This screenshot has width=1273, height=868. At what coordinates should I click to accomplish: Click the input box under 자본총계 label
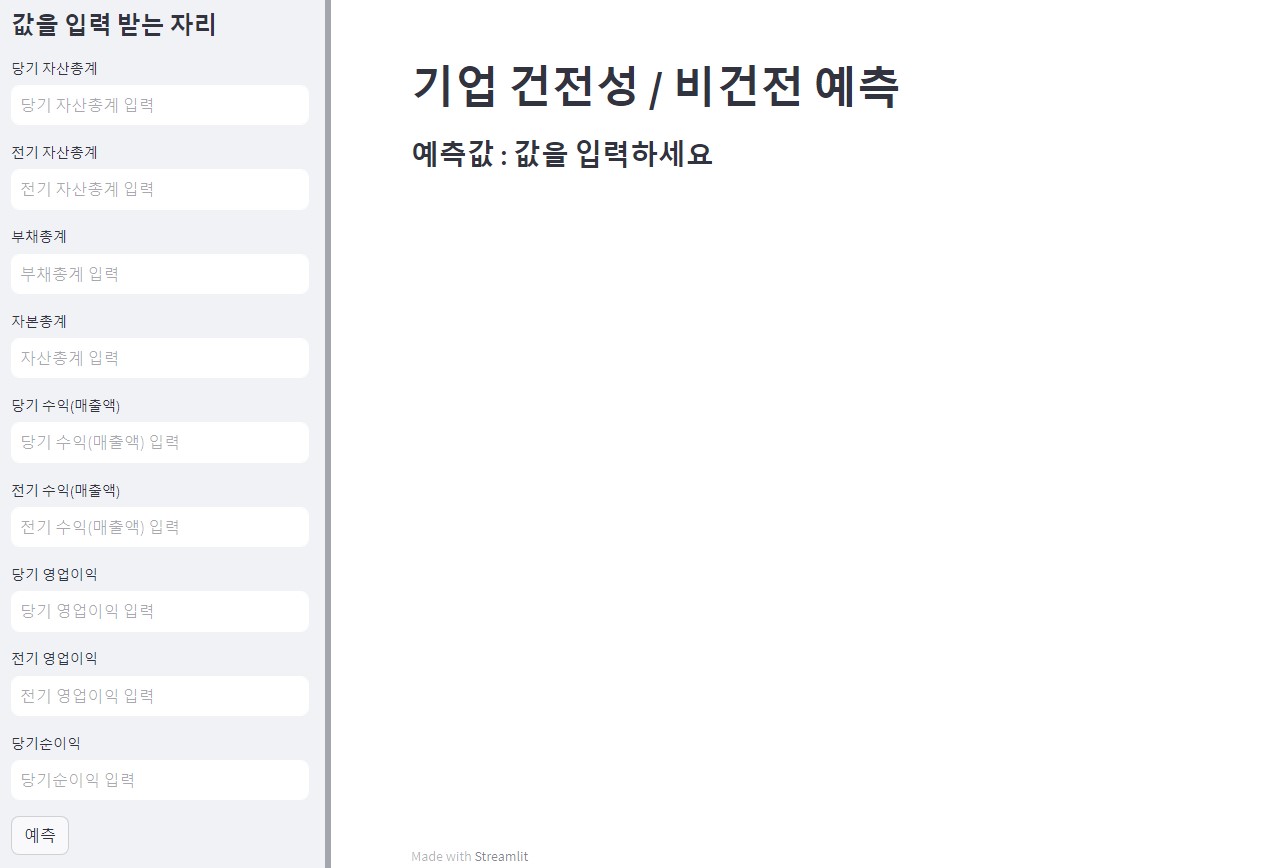coord(159,358)
